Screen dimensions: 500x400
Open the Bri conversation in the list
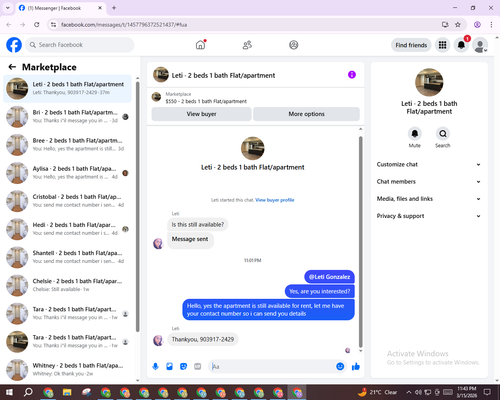pos(67,117)
